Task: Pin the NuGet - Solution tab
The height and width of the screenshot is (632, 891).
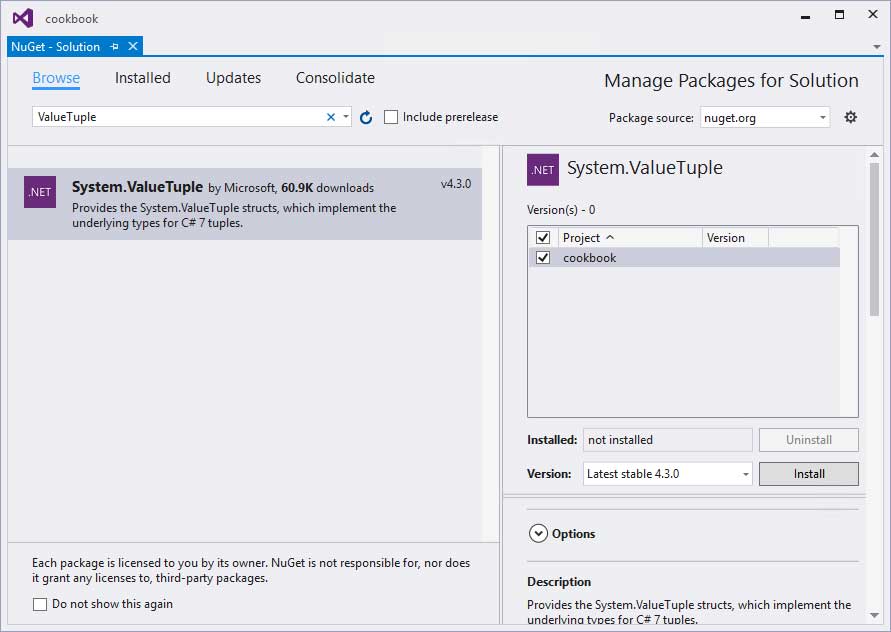Action: click(x=115, y=47)
